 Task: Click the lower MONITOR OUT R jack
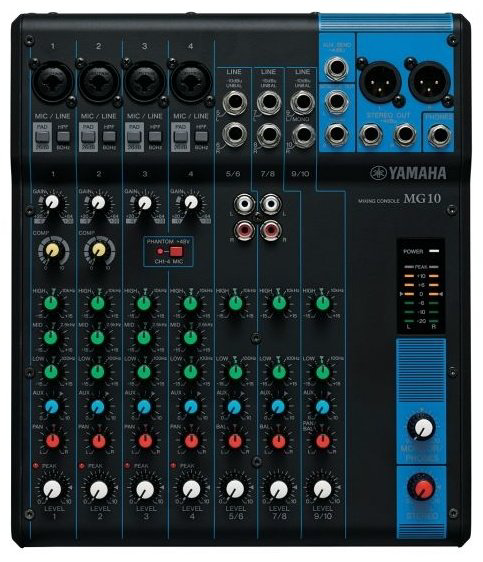[x=337, y=134]
